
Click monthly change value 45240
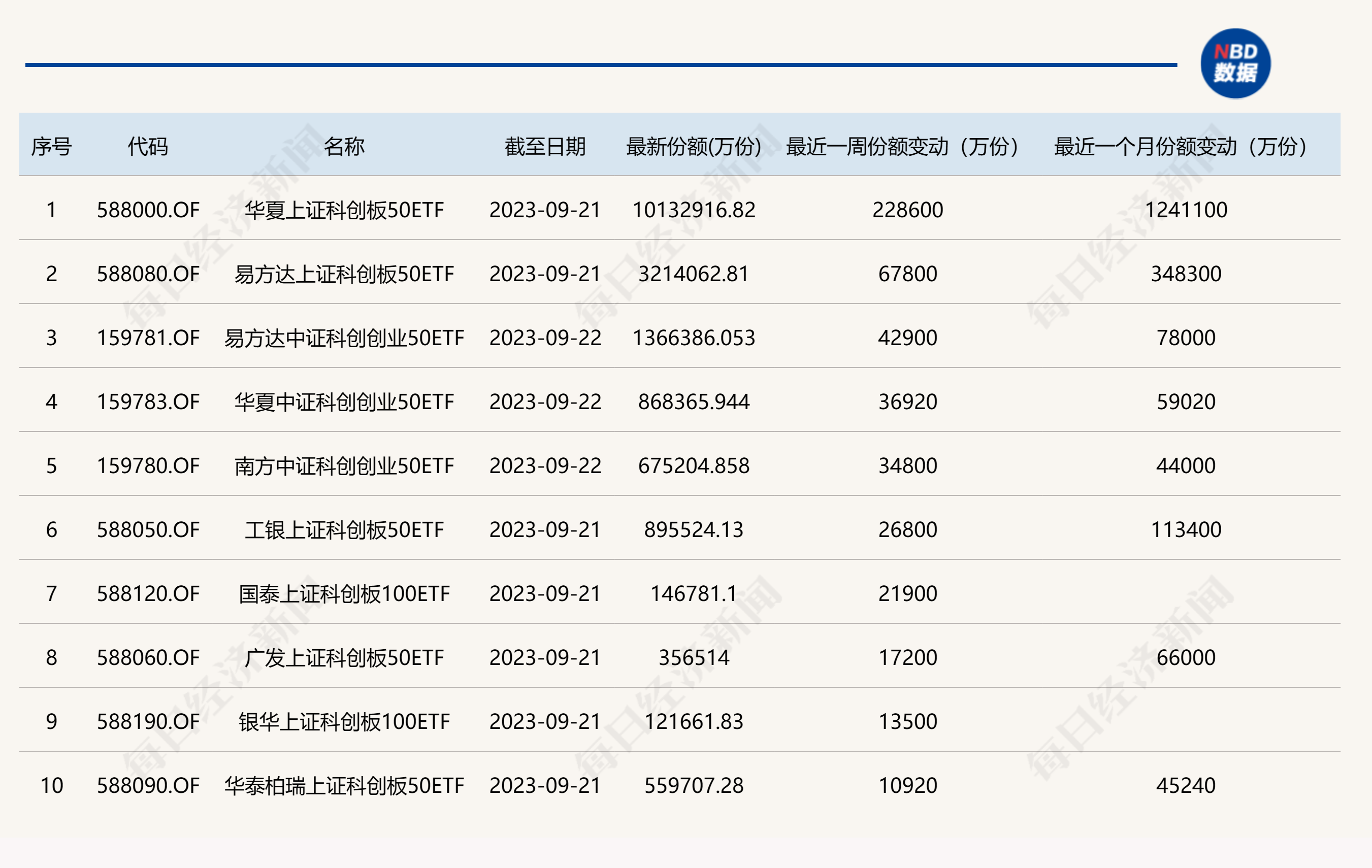[x=1186, y=785]
